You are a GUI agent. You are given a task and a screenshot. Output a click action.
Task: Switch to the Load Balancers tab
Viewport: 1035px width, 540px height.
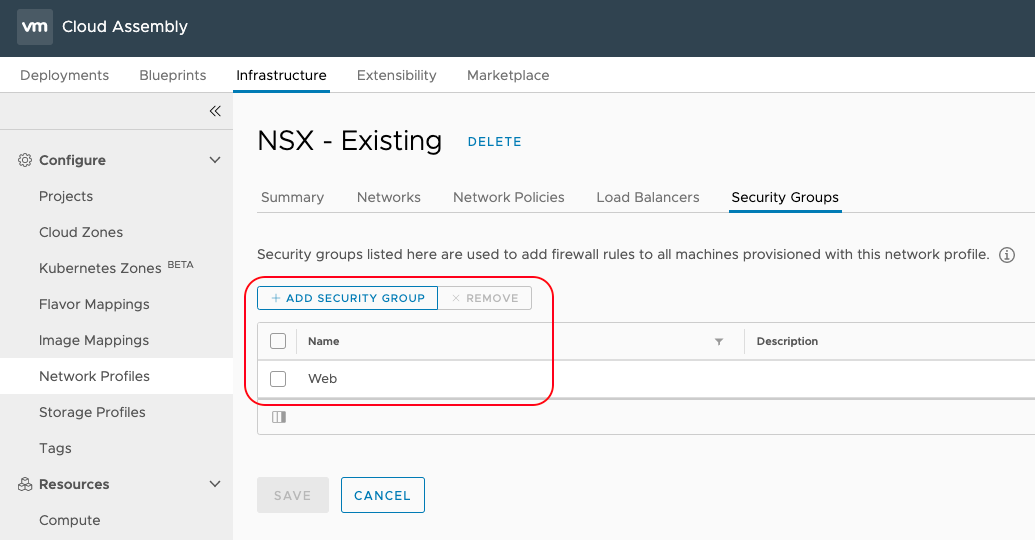(648, 197)
